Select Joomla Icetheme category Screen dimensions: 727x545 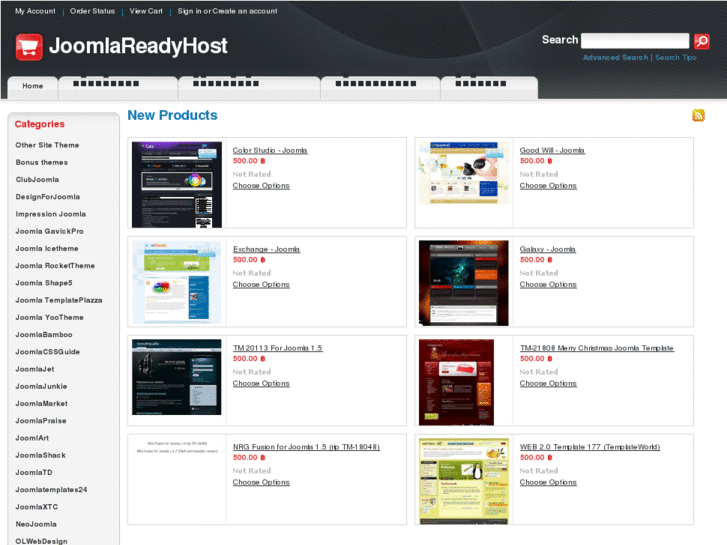pos(47,249)
